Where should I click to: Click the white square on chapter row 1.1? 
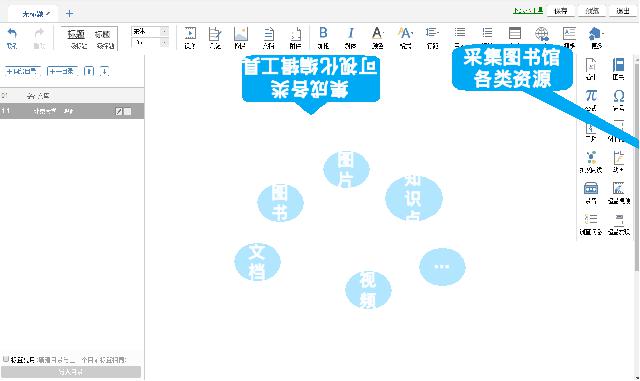(x=128, y=111)
